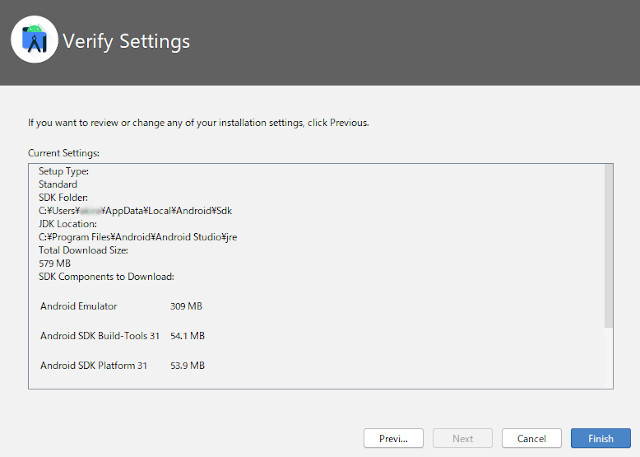Select the 'Setup Type:' line
This screenshot has height=457, width=640.
[x=64, y=171]
